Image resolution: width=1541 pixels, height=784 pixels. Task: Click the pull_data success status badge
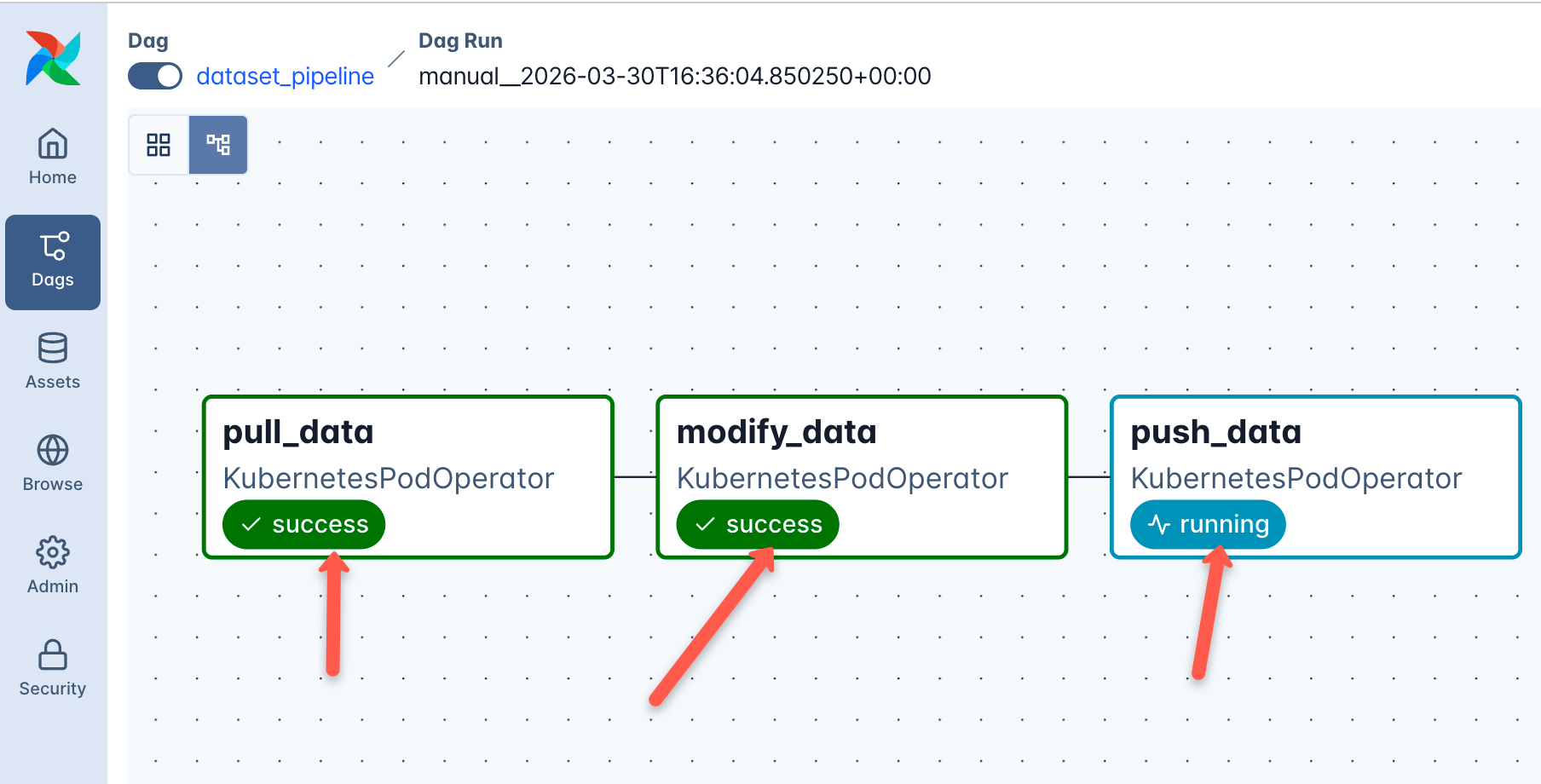[x=303, y=524]
